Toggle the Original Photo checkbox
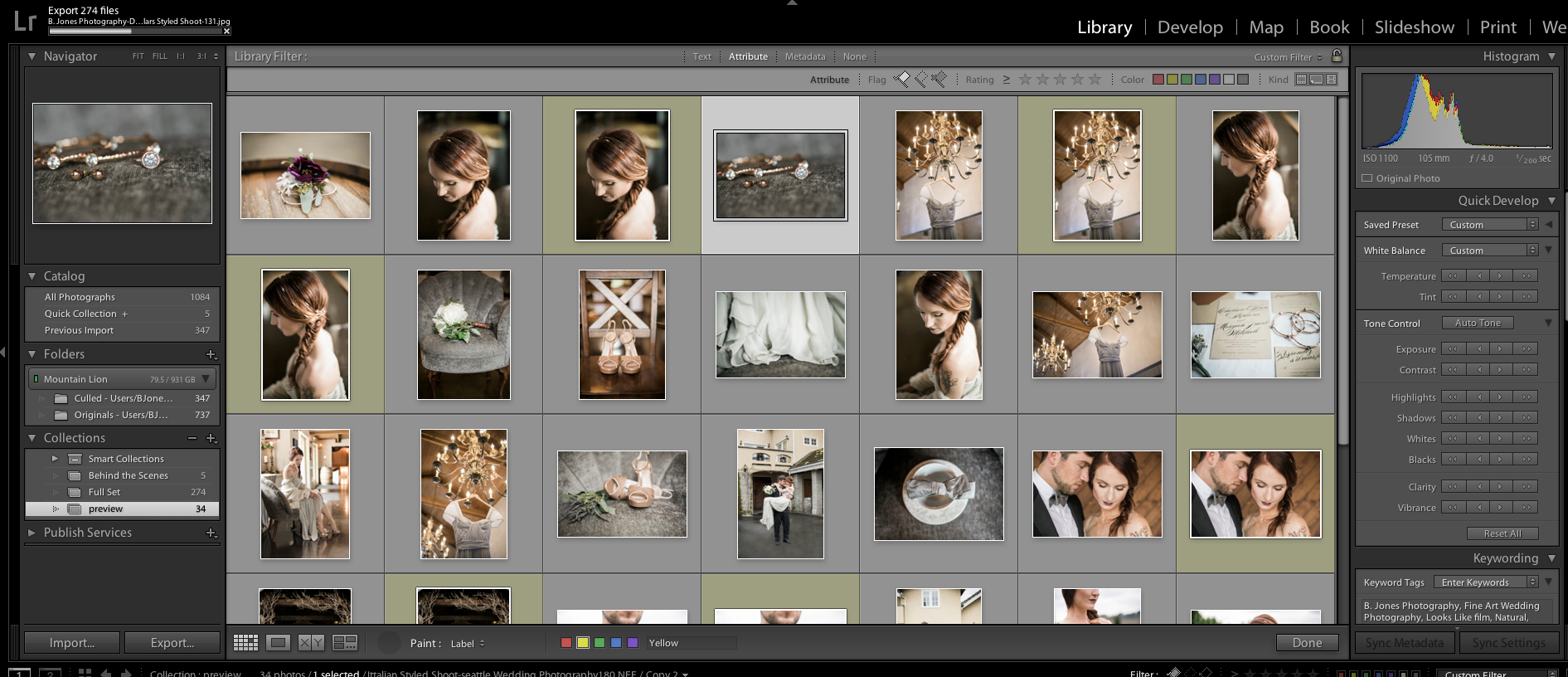1568x677 pixels. (x=1367, y=178)
